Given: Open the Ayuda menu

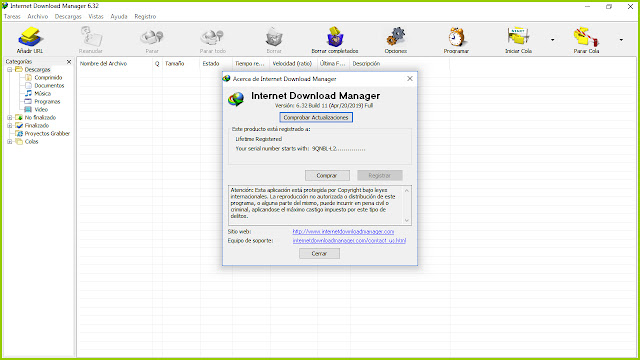Looking at the screenshot, I should coord(119,17).
